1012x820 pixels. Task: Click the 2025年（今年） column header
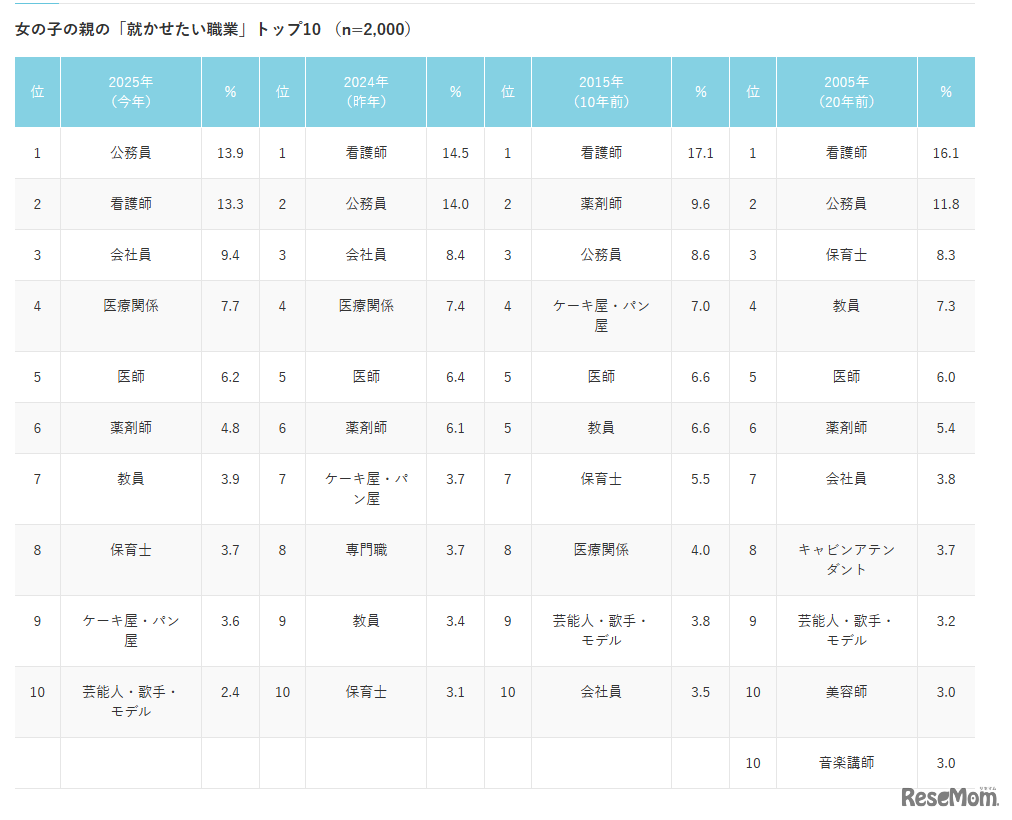130,92
